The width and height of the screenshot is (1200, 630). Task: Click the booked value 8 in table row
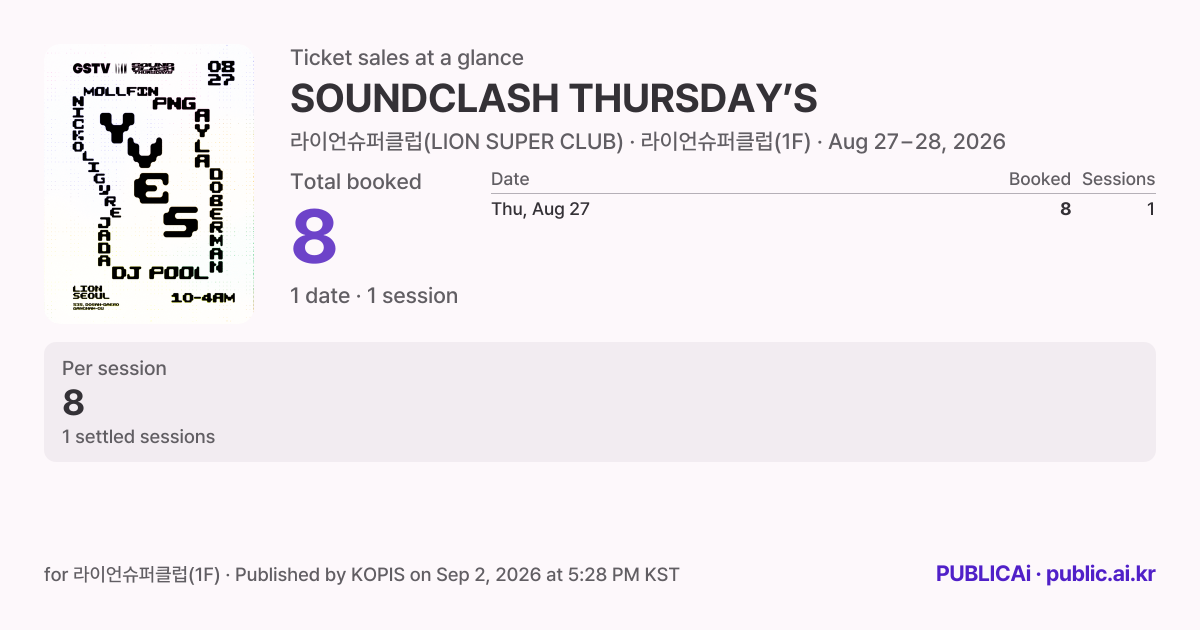click(x=1066, y=209)
